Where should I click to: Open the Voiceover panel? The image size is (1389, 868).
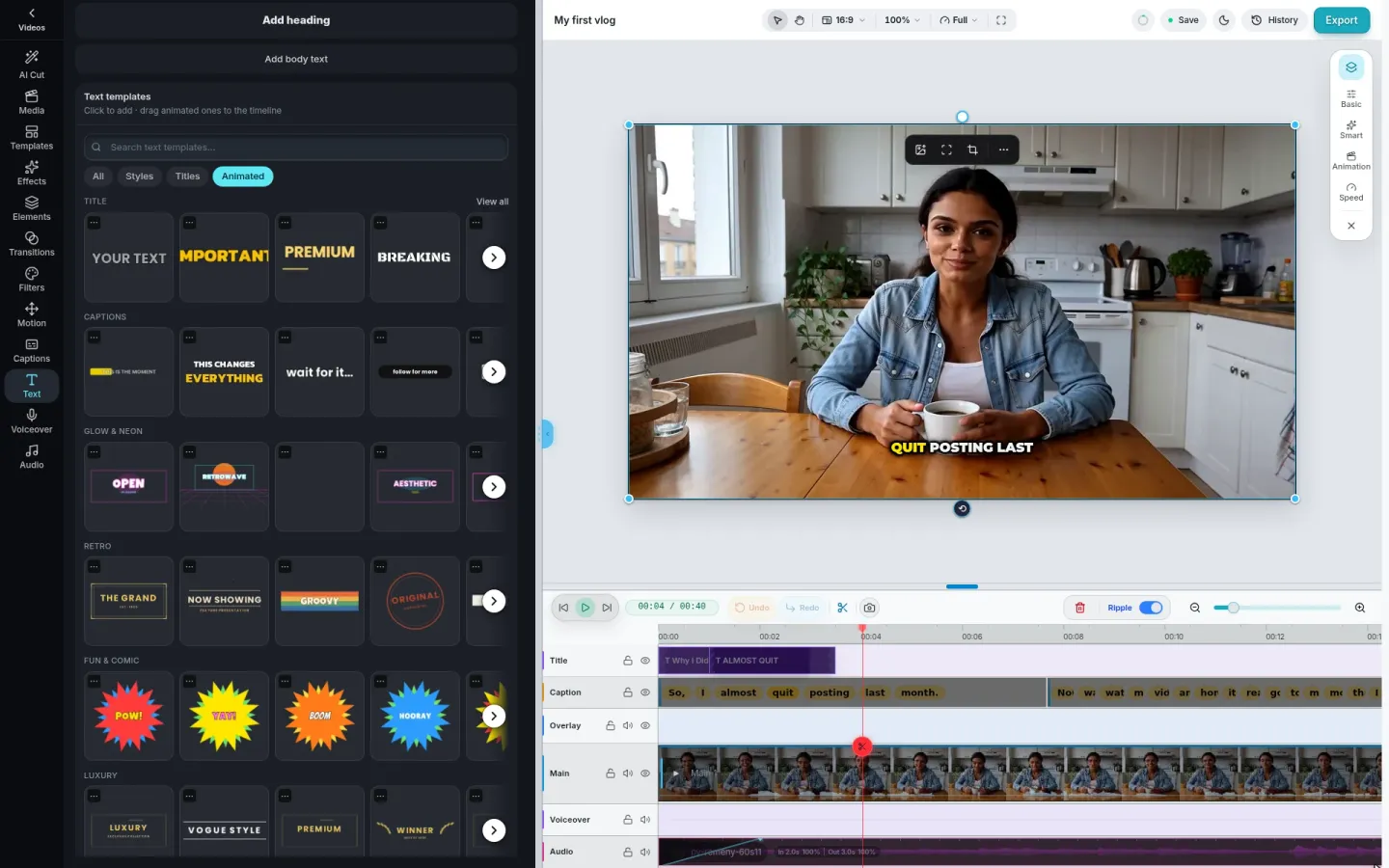click(32, 421)
